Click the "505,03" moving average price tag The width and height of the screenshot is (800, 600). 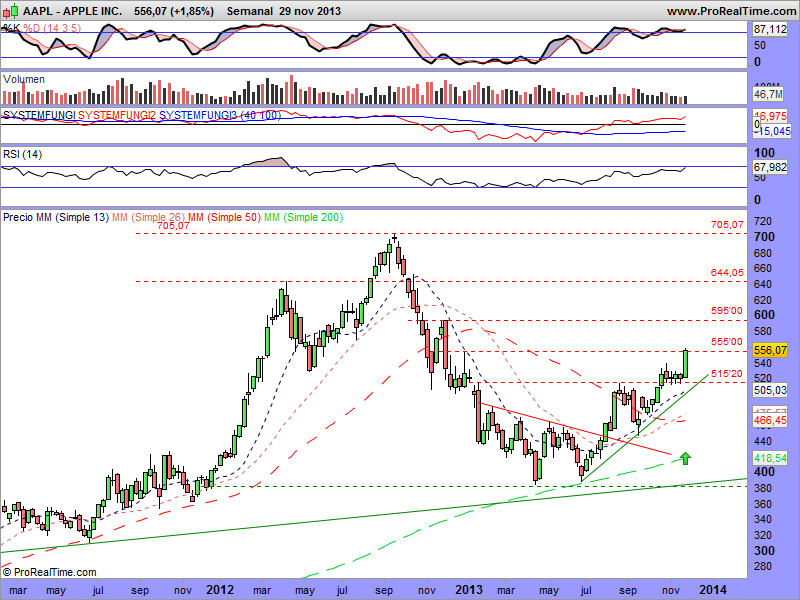pos(770,390)
